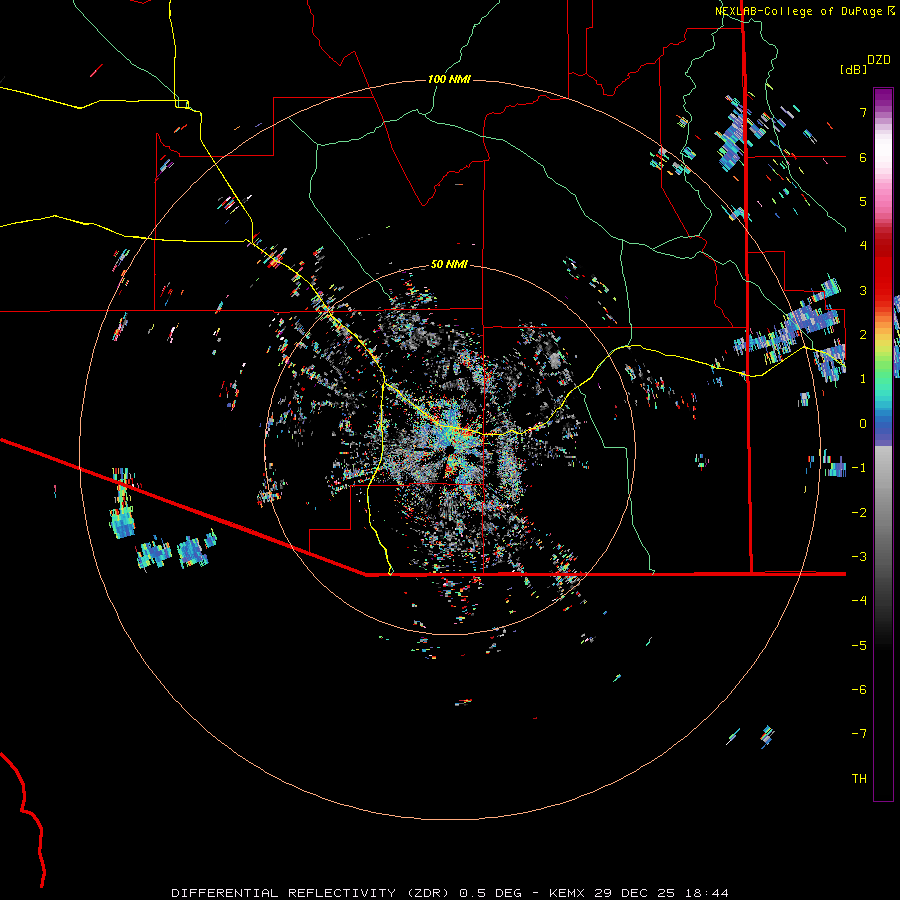900x900 pixels.
Task: Click the '6' value on the color scale
Action: [863, 157]
